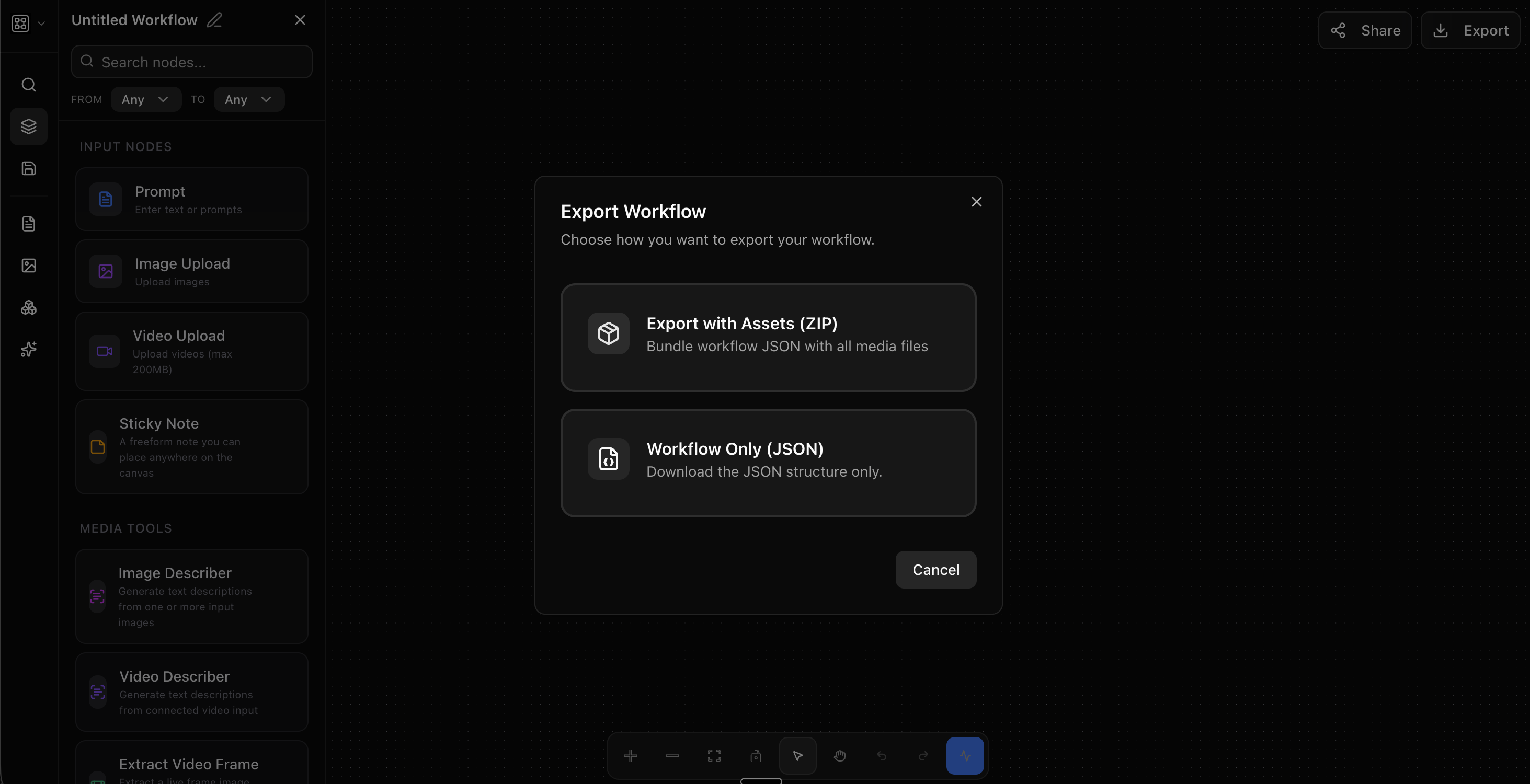Open the layers nodes panel icon

pyautogui.click(x=29, y=126)
